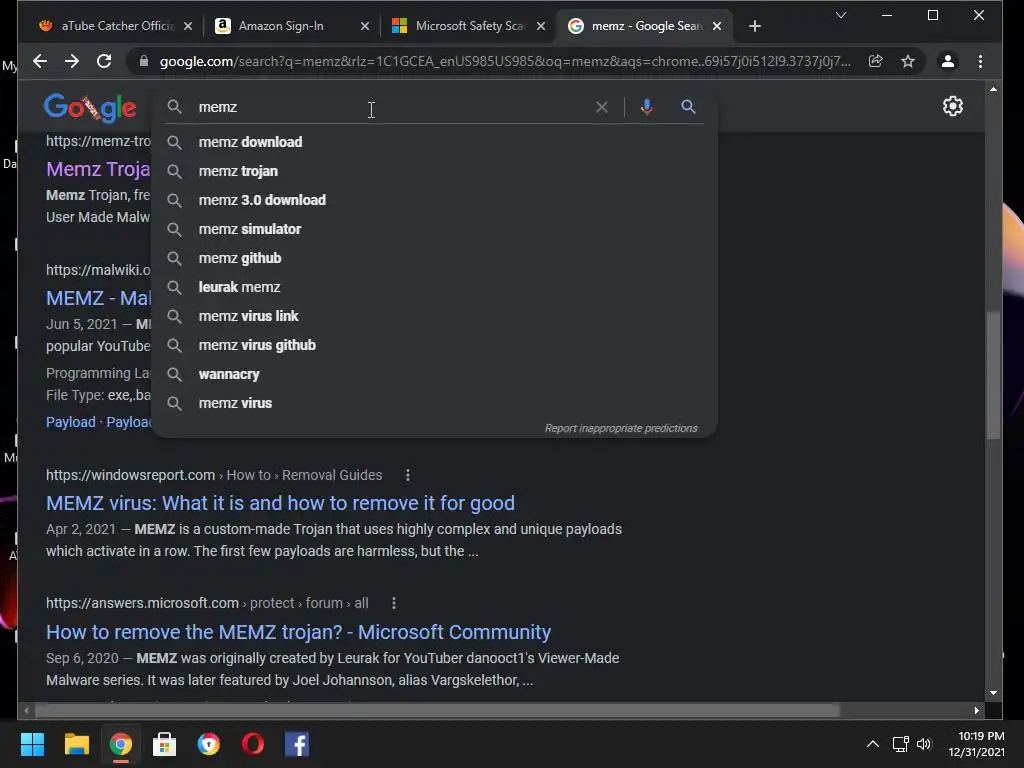Choose the 'memz trojan' suggestion

click(x=434, y=171)
